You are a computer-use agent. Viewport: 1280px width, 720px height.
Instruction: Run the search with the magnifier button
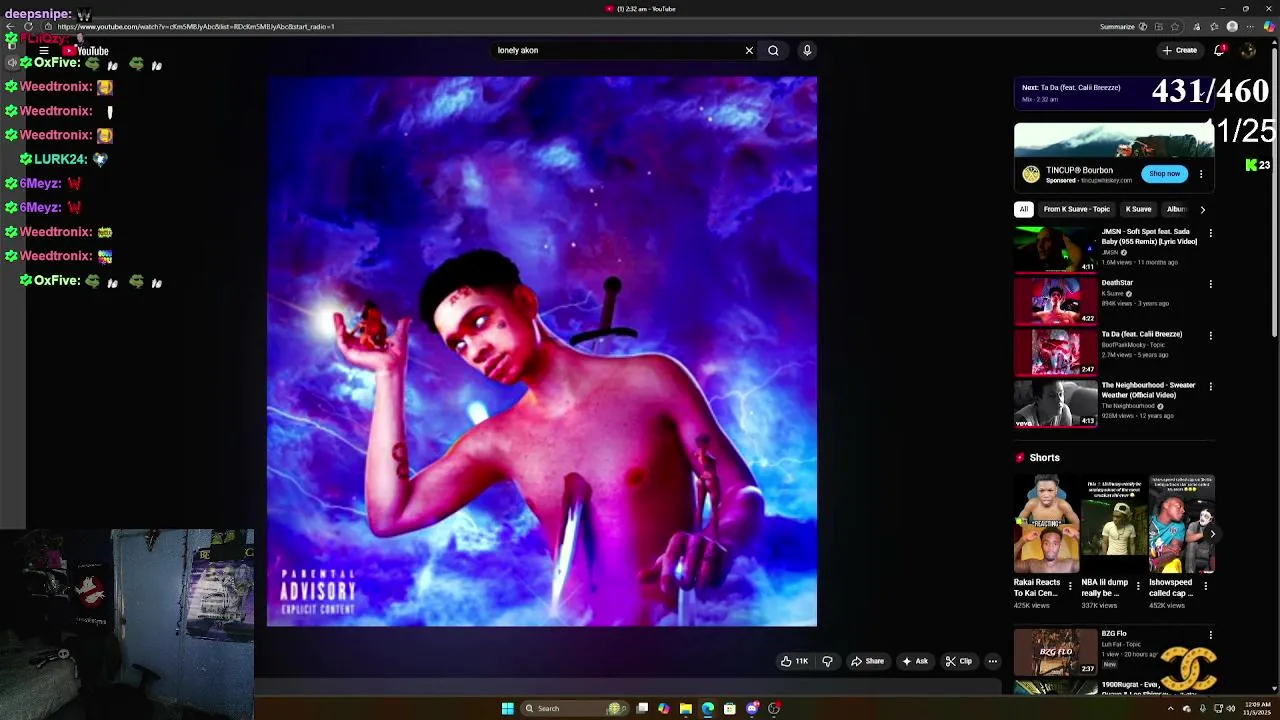(773, 50)
